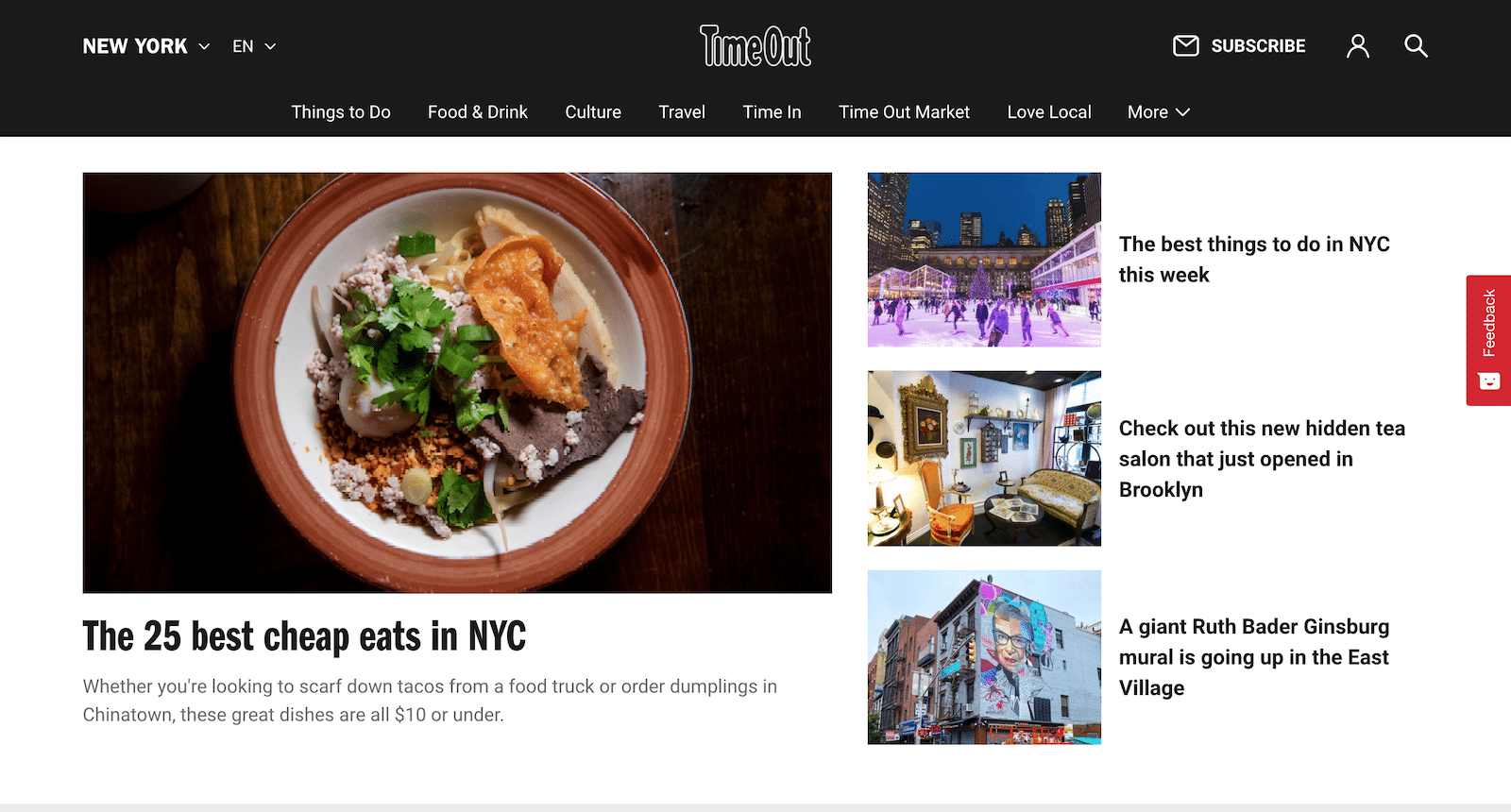This screenshot has height=812, width=1511.
Task: Expand the NEW YORK city selector
Action: 146,46
